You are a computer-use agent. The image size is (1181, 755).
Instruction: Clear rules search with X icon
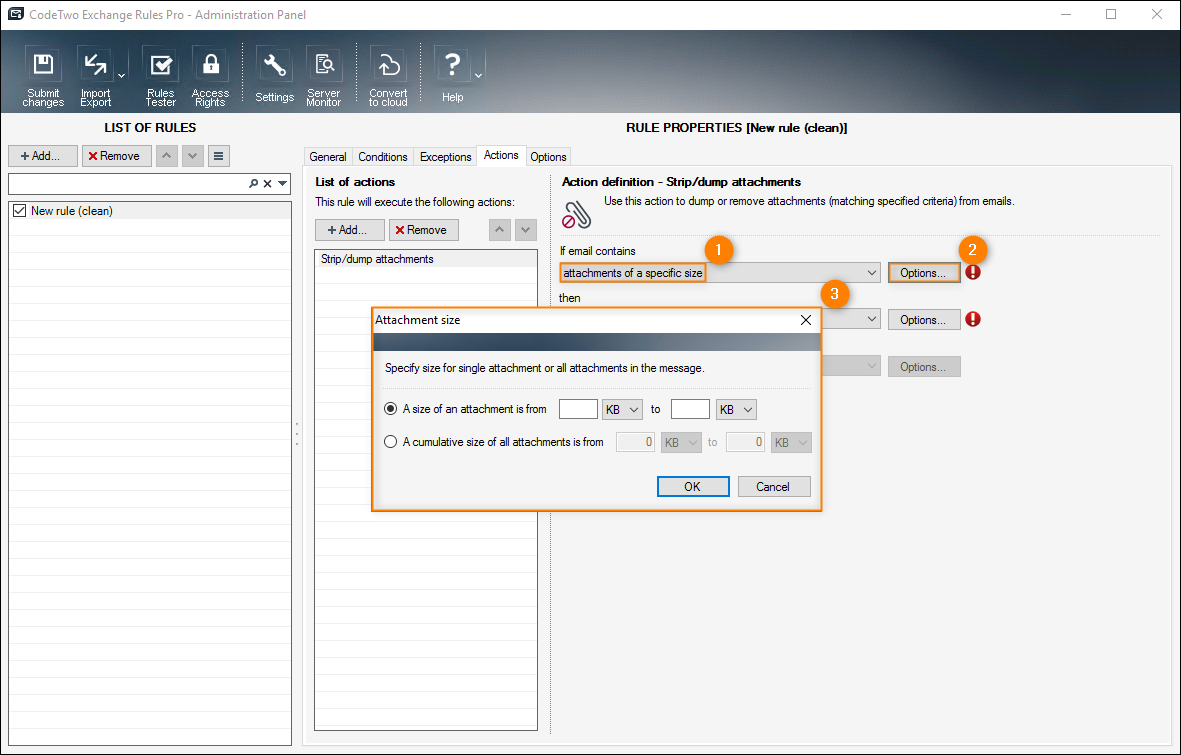[267, 183]
